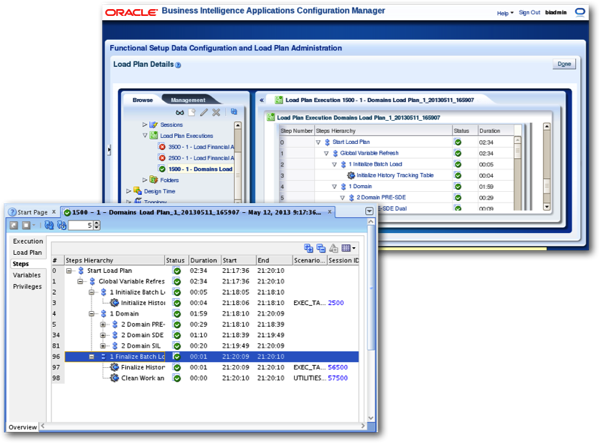This screenshot has height=443, width=600.
Task: Click the Folders icon in Browse tree
Action: [x=153, y=180]
